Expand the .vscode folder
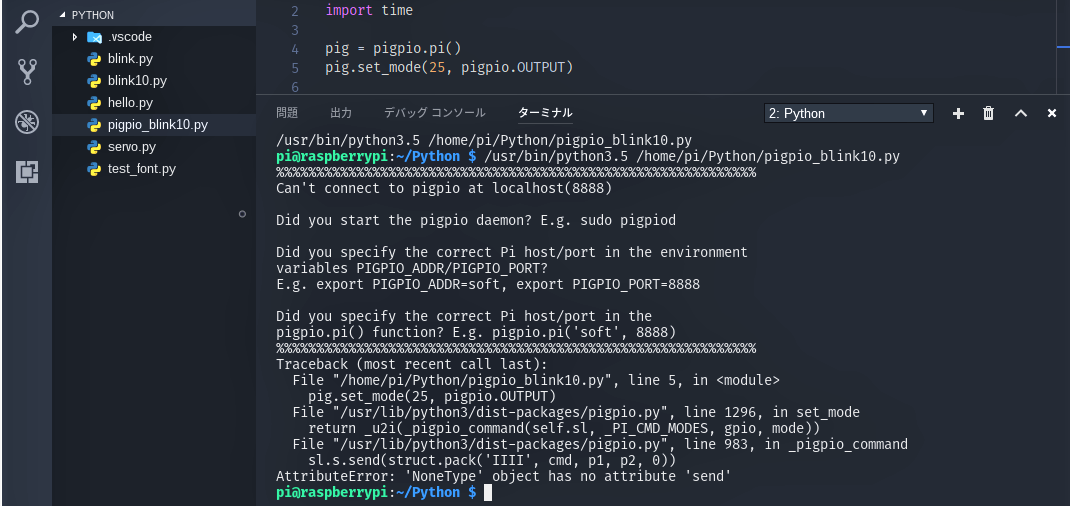The width and height of the screenshot is (1070, 506). pos(75,37)
